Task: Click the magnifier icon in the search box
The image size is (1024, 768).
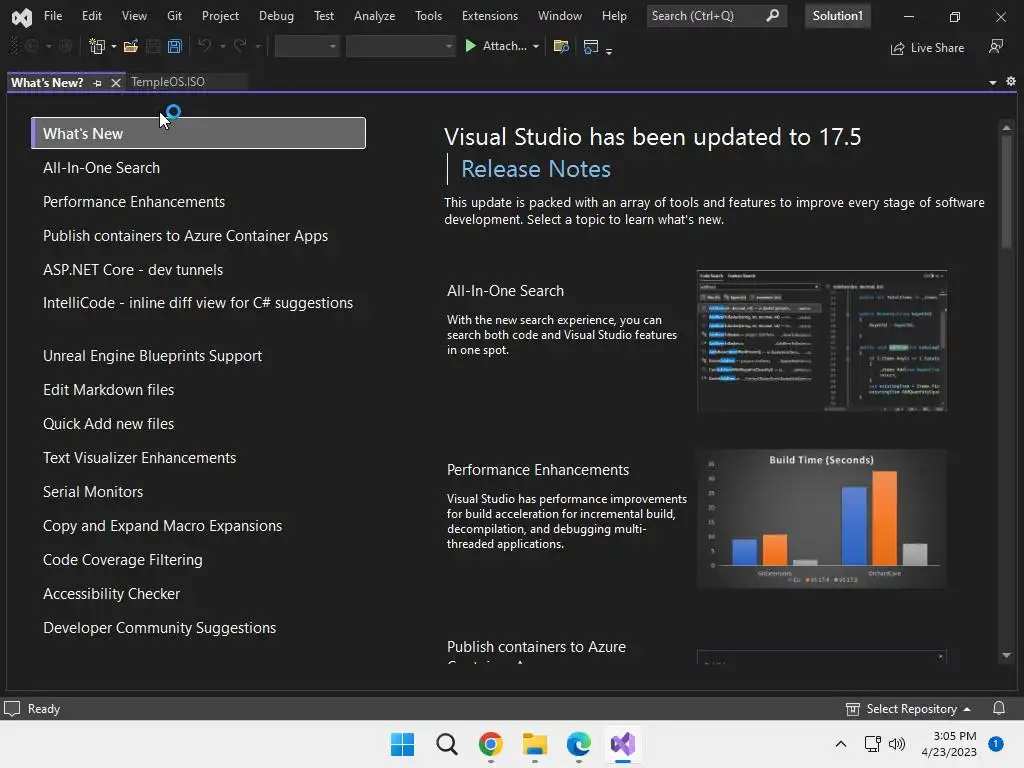Action: (x=773, y=16)
